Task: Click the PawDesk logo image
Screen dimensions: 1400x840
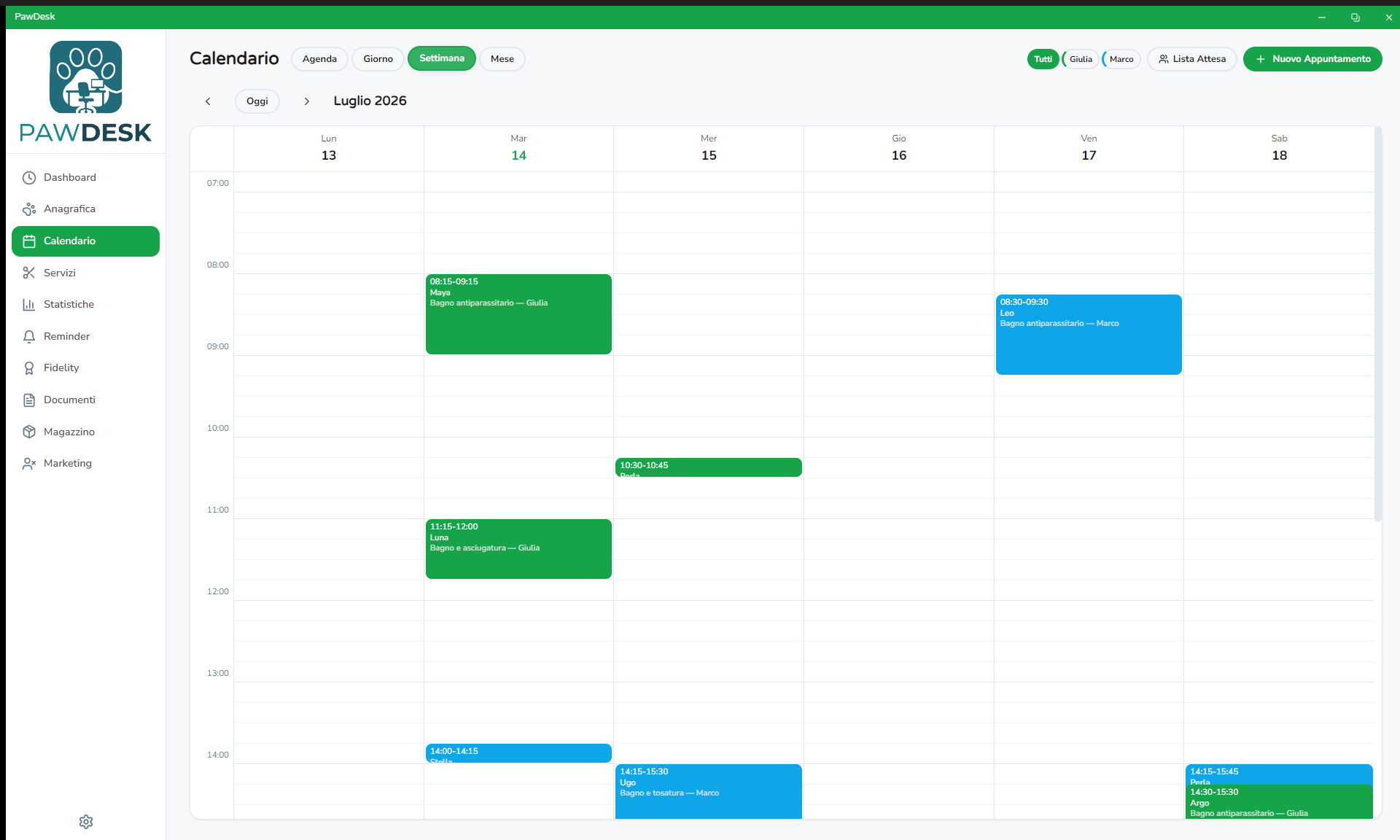Action: pyautogui.click(x=86, y=91)
